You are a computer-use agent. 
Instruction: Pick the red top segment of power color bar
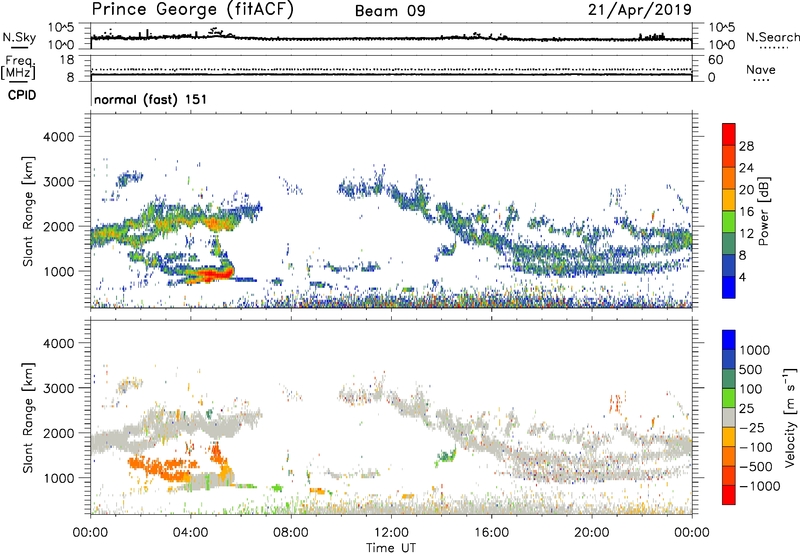tap(729, 135)
